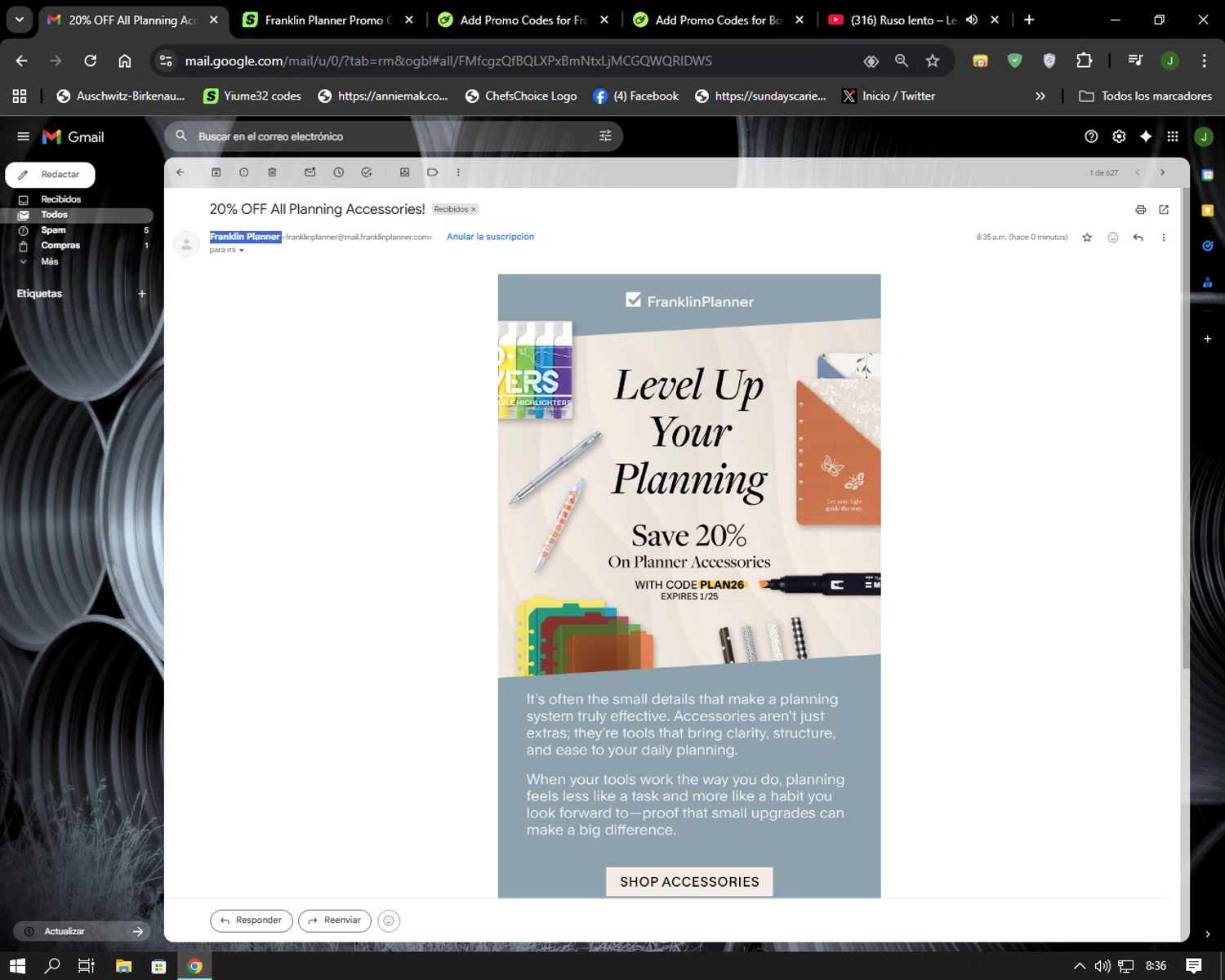Viewport: 1225px width, 980px height.
Task: Open the Google account avatar in Gmail
Action: coord(1204,136)
